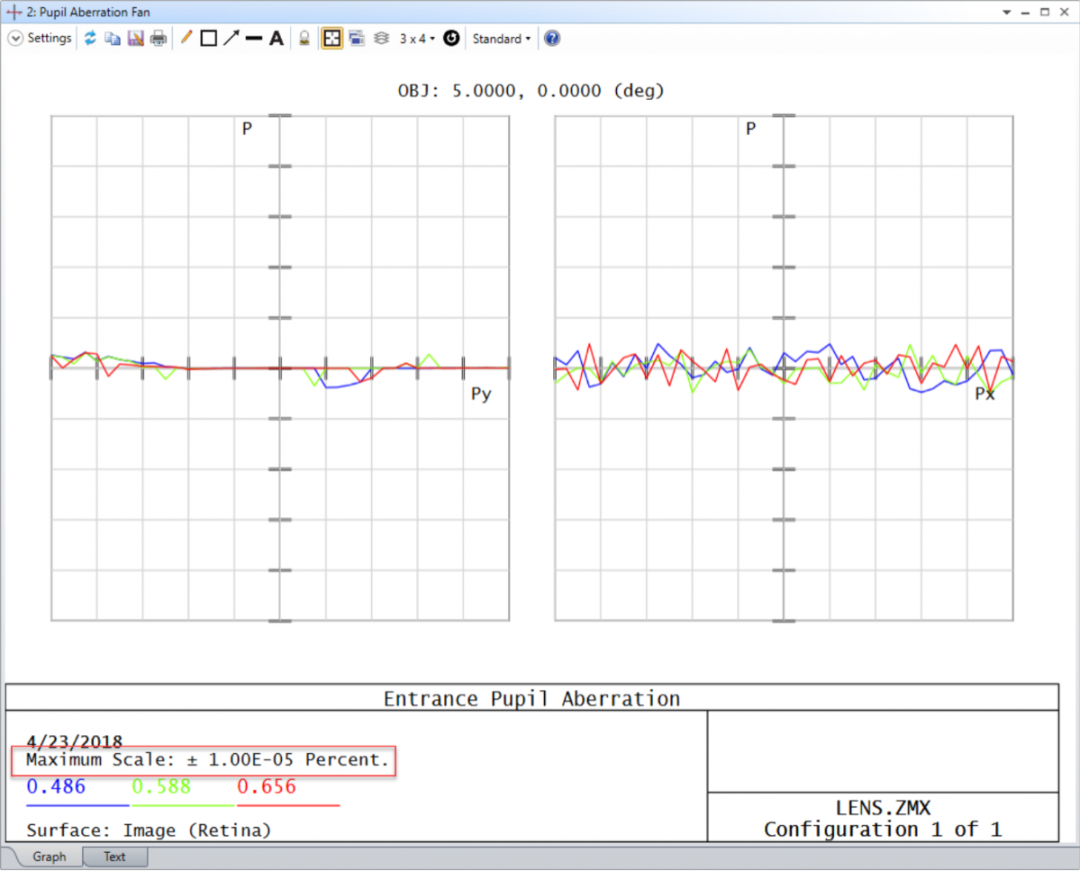The height and width of the screenshot is (871, 1080).
Task: Toggle aspect ratio fit mode
Action: 331,38
